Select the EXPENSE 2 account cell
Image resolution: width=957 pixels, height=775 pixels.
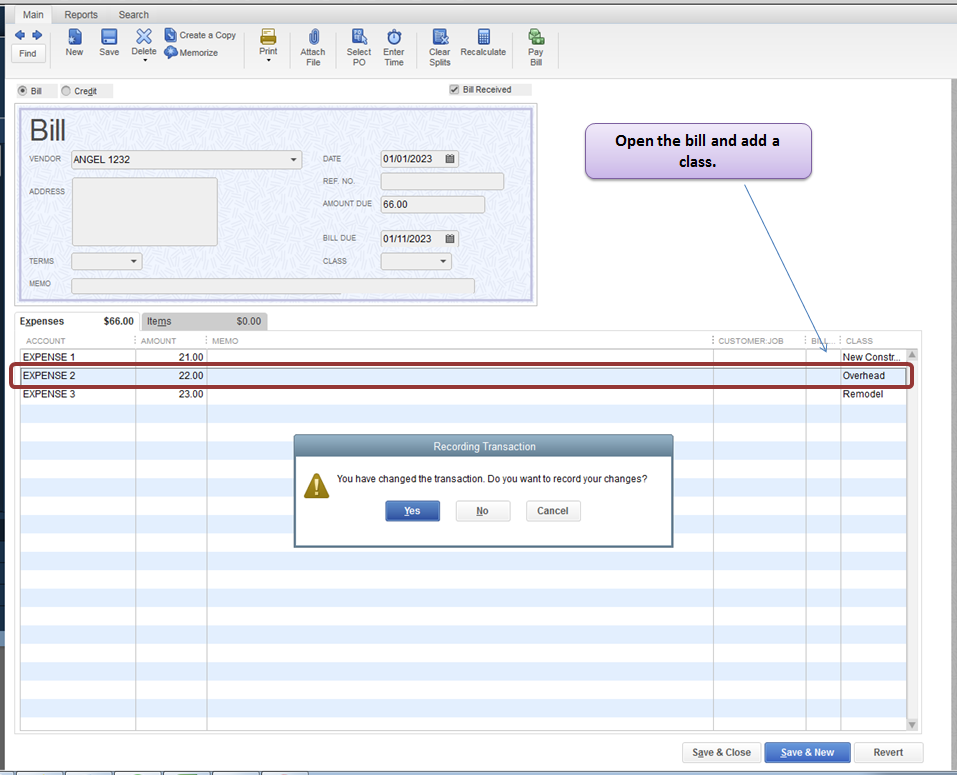[78, 376]
